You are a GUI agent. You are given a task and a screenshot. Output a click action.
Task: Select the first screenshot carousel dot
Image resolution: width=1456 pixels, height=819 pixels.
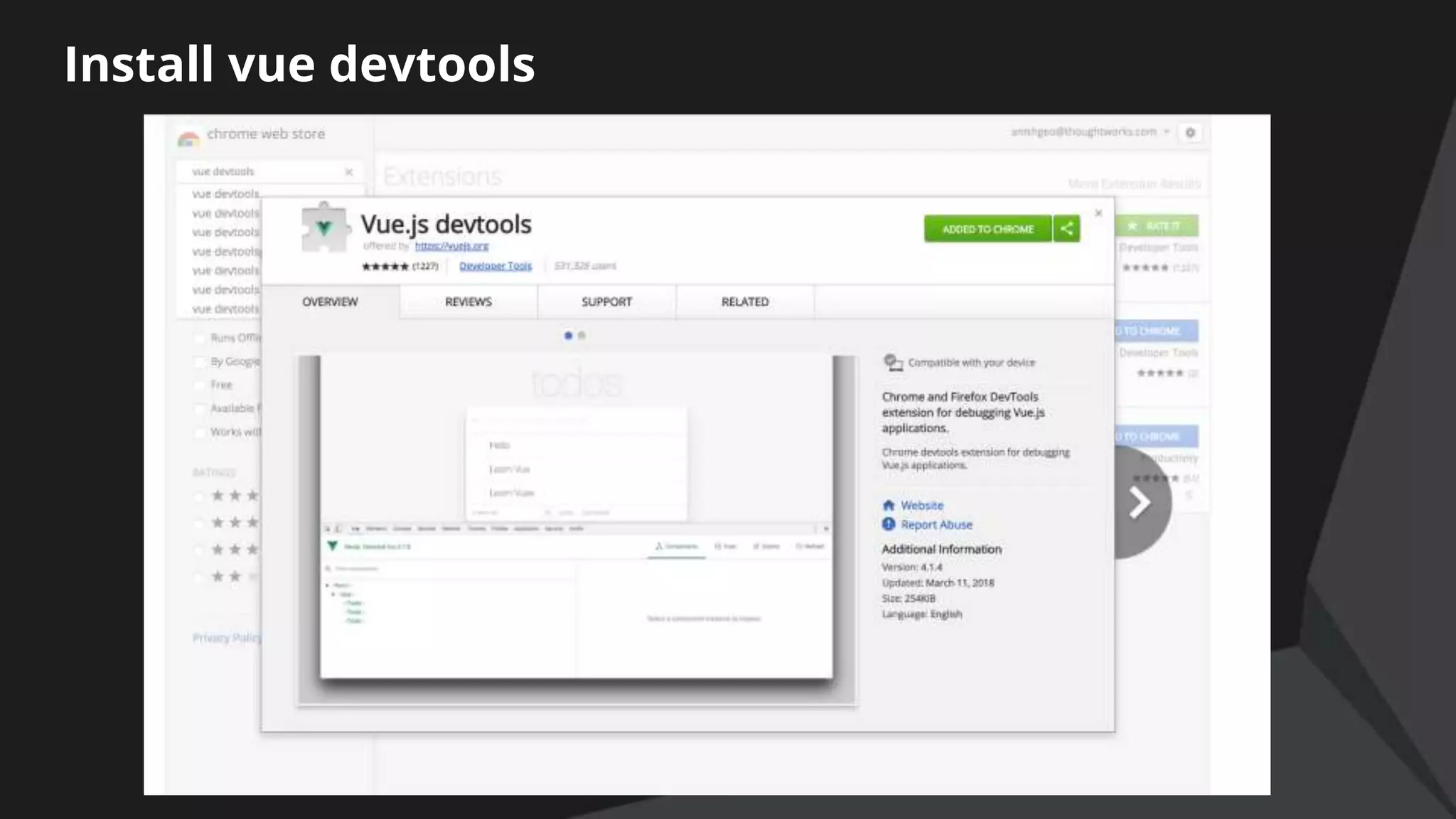[x=568, y=336]
